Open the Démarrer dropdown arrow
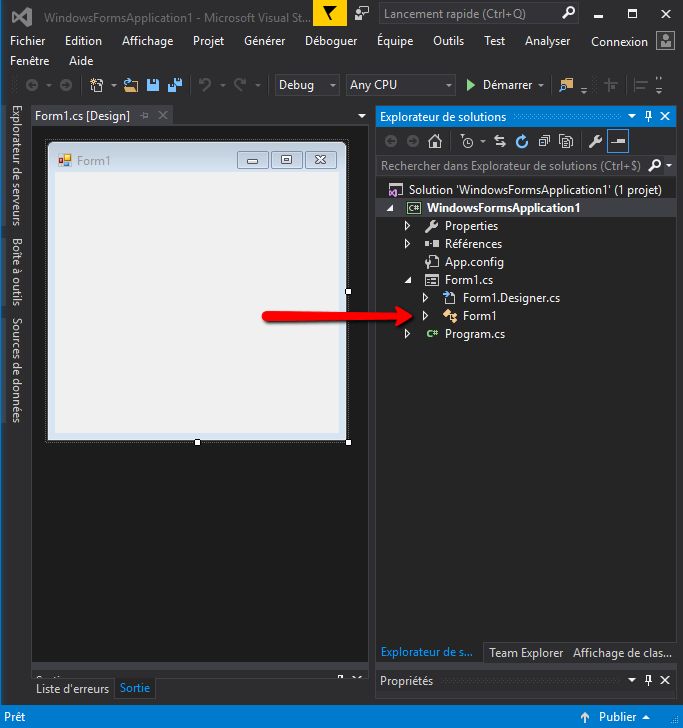This screenshot has height=728, width=683. 541,85
